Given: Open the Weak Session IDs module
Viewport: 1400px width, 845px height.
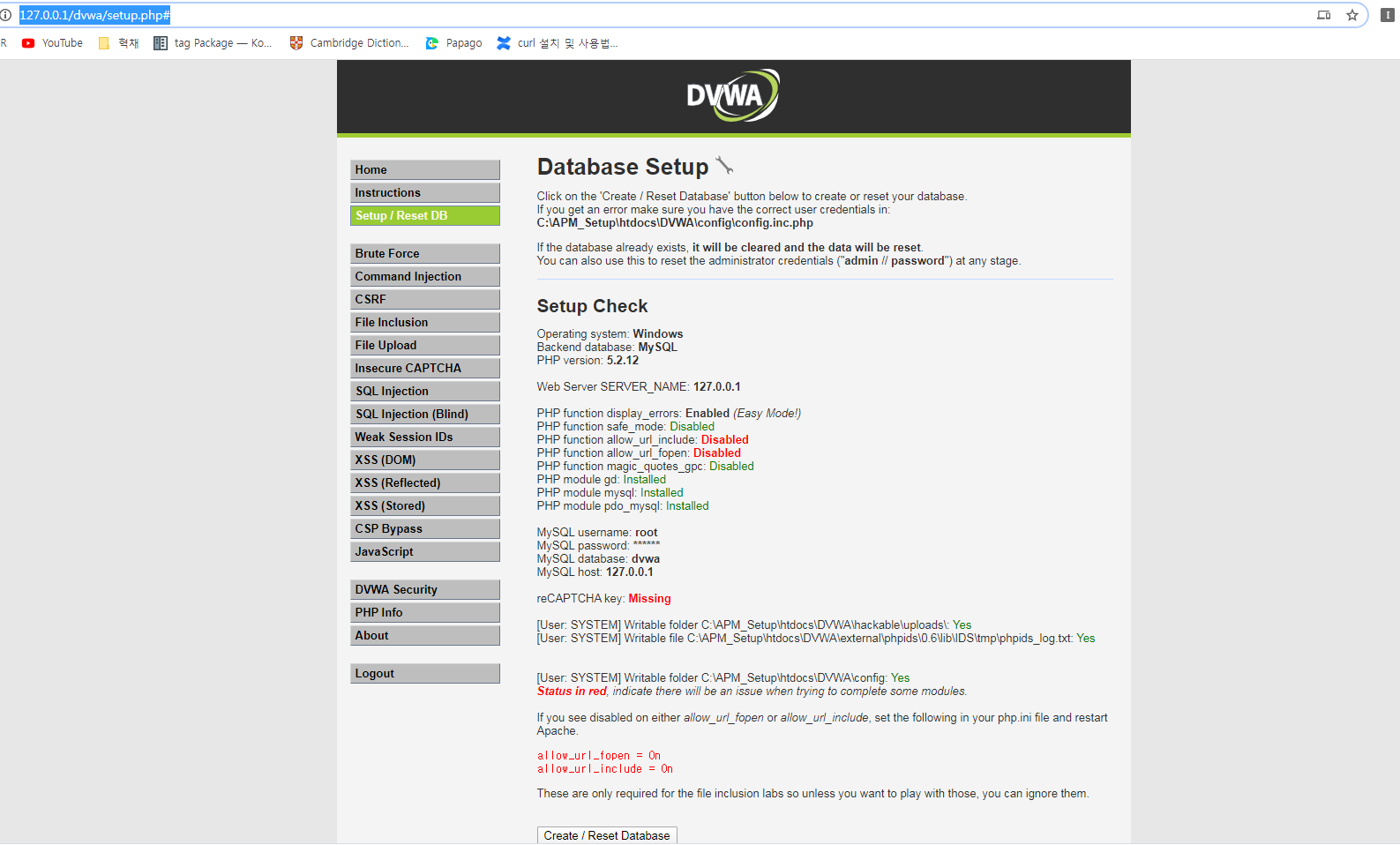Looking at the screenshot, I should click(425, 437).
